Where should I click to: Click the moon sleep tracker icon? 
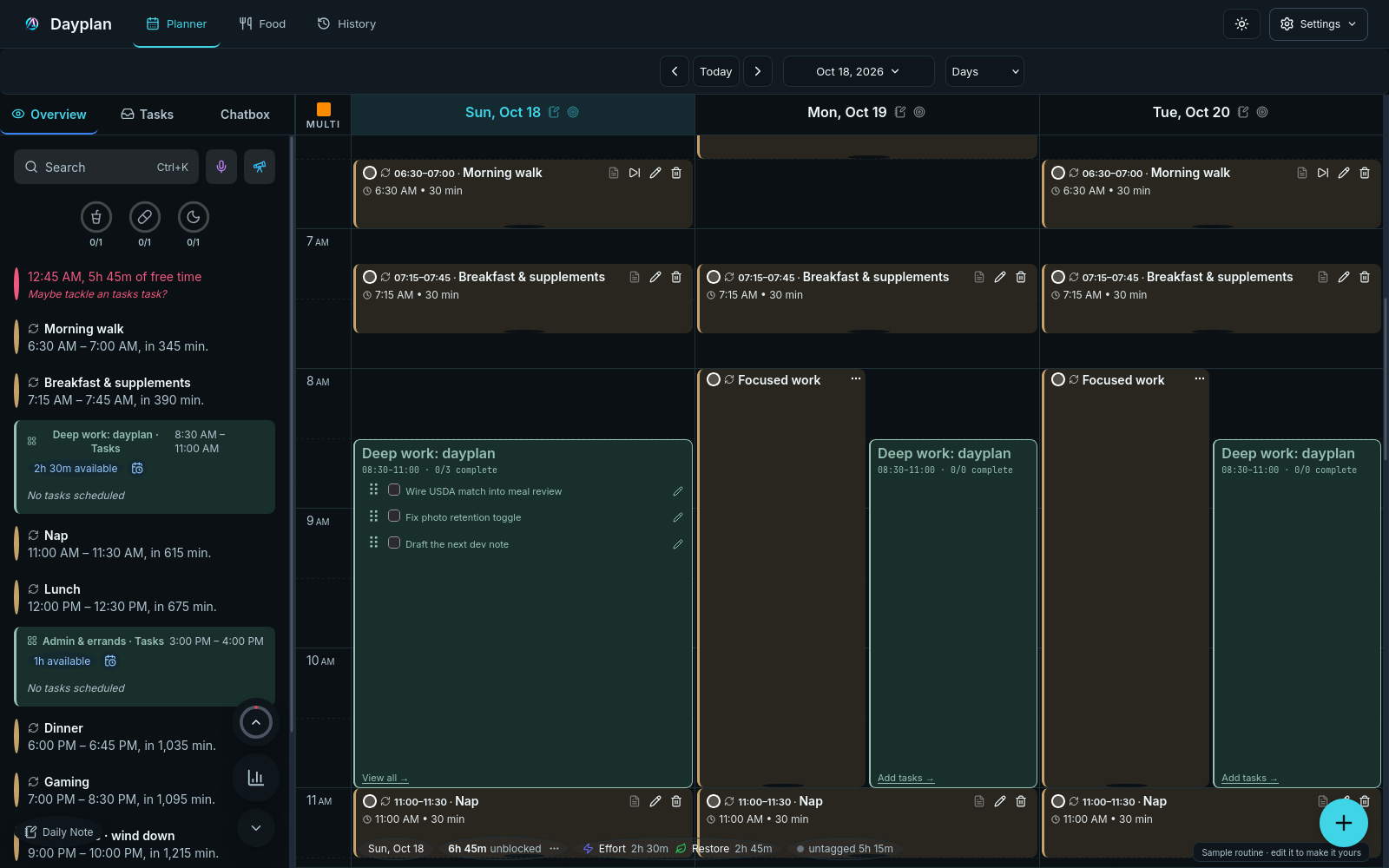[194, 217]
